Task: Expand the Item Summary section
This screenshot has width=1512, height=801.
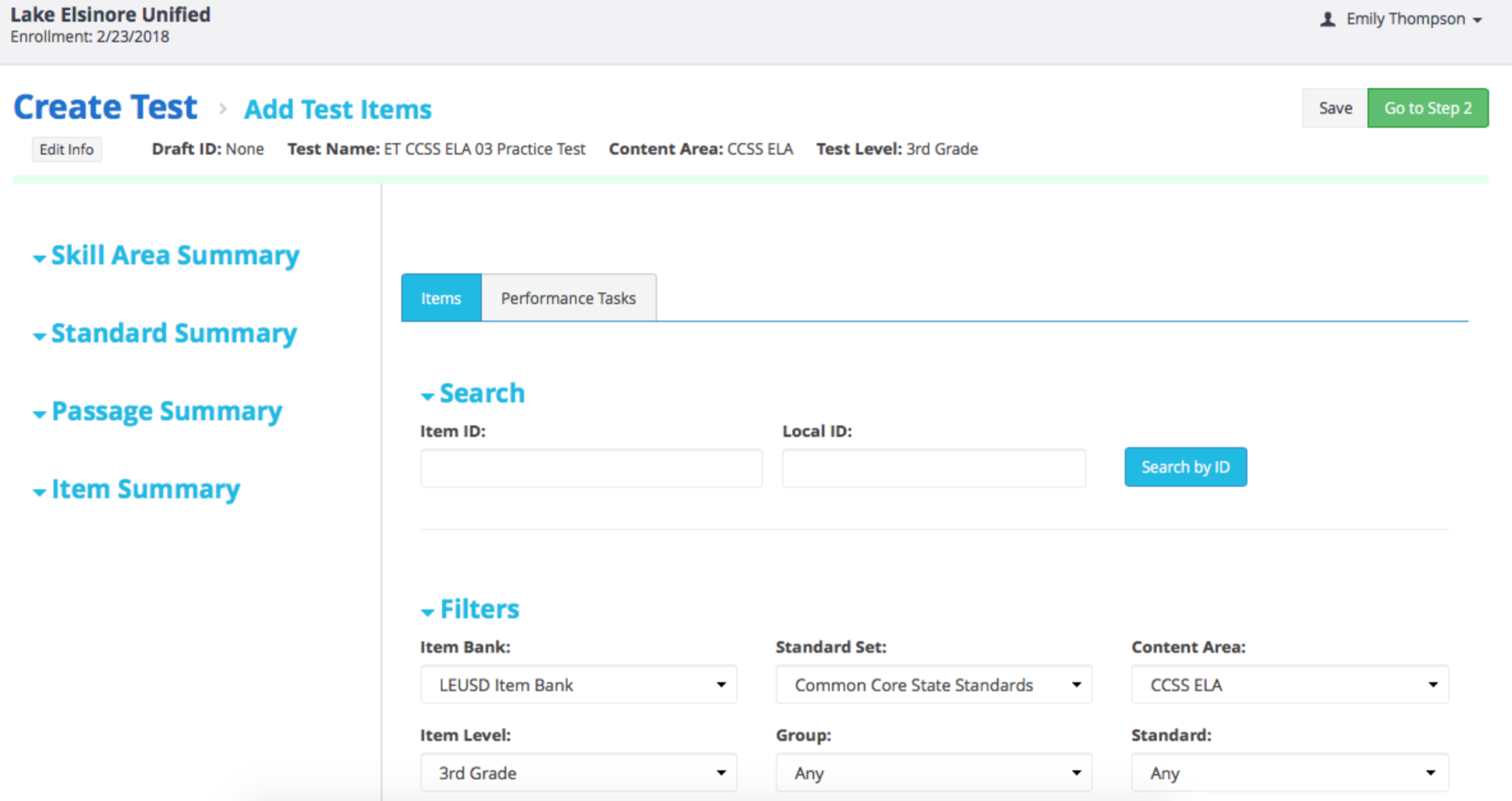Action: (x=145, y=489)
